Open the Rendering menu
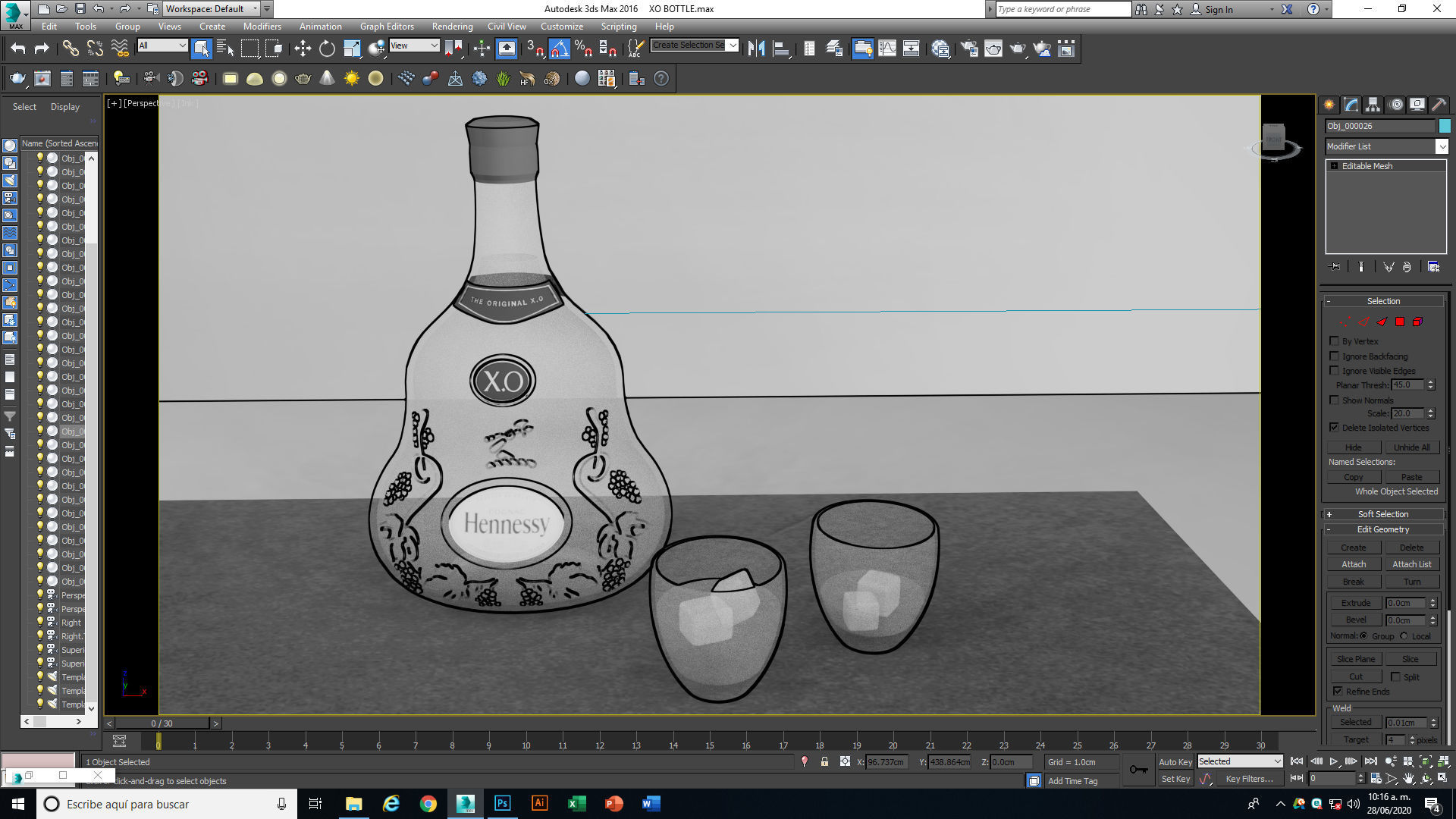Viewport: 1456px width, 819px height. click(452, 26)
